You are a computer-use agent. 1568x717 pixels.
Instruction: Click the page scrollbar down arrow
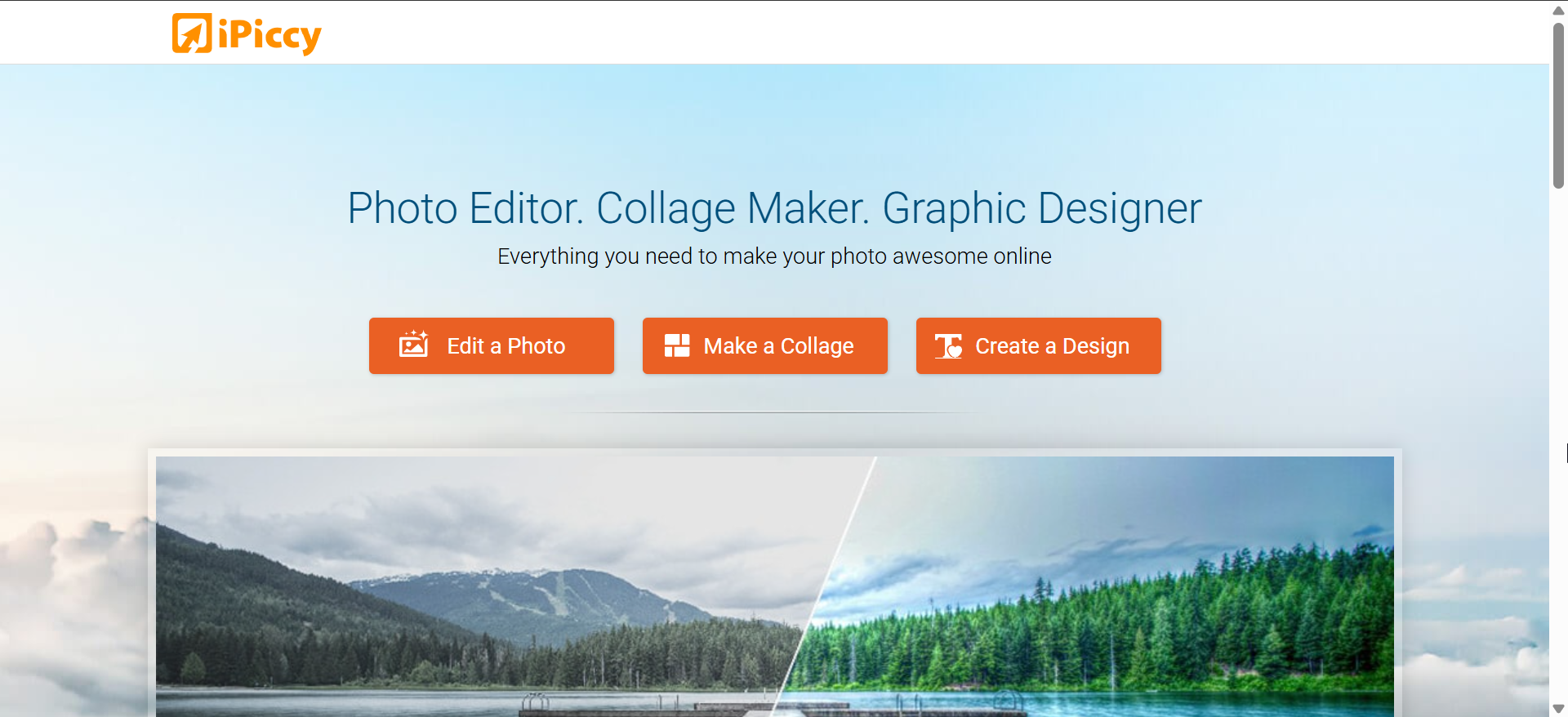(1558, 709)
